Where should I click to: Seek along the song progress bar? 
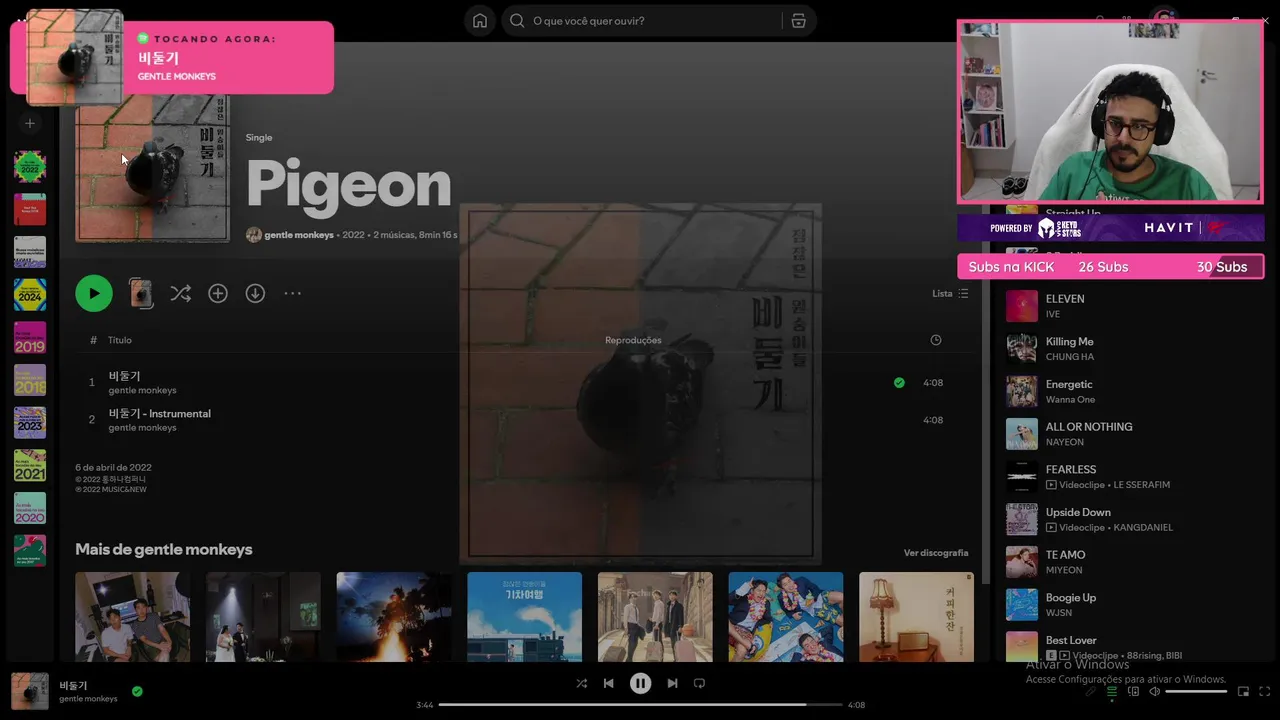640,704
